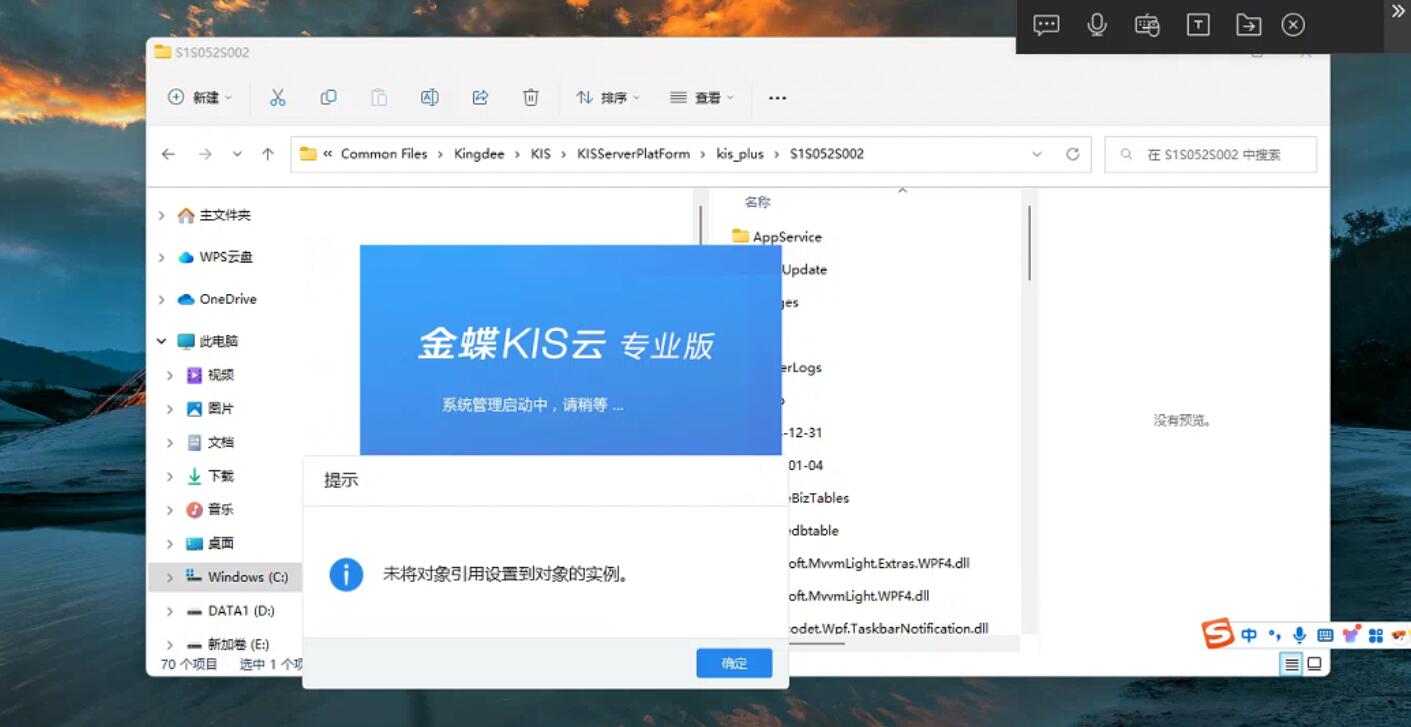The width and height of the screenshot is (1411, 727).
Task: Open the 查看 view dropdown
Action: 702,97
